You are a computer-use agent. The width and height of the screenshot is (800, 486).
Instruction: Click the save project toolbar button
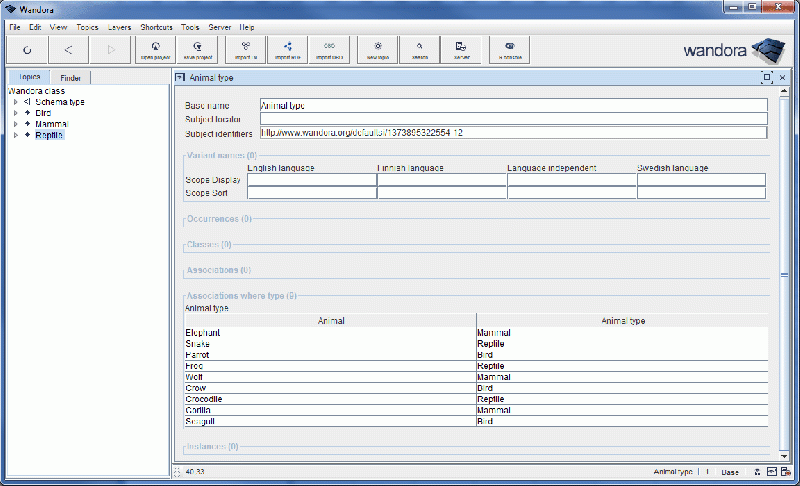click(x=197, y=49)
